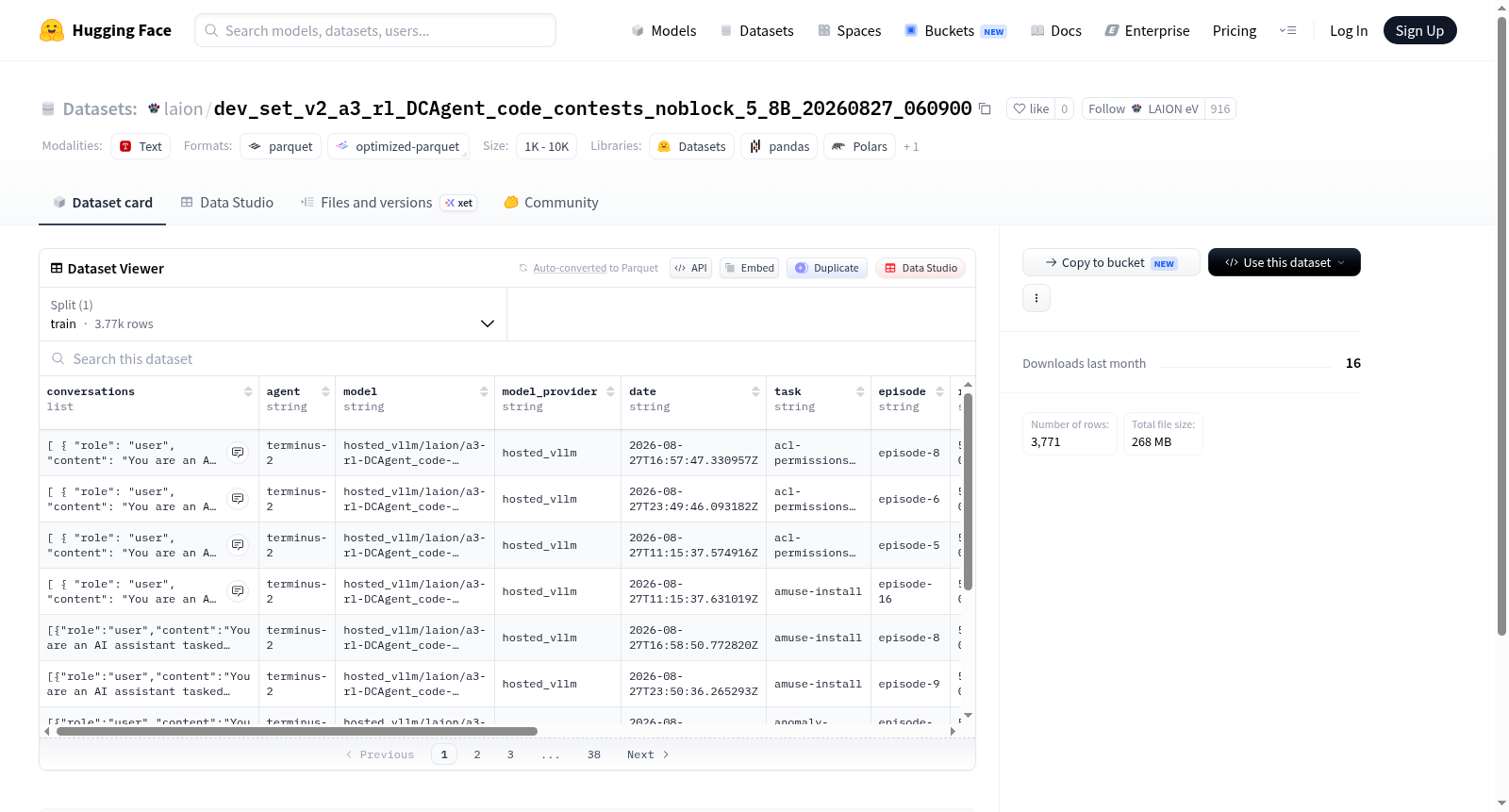
Task: Follow the LAION eV organization
Action: [x=1143, y=108]
